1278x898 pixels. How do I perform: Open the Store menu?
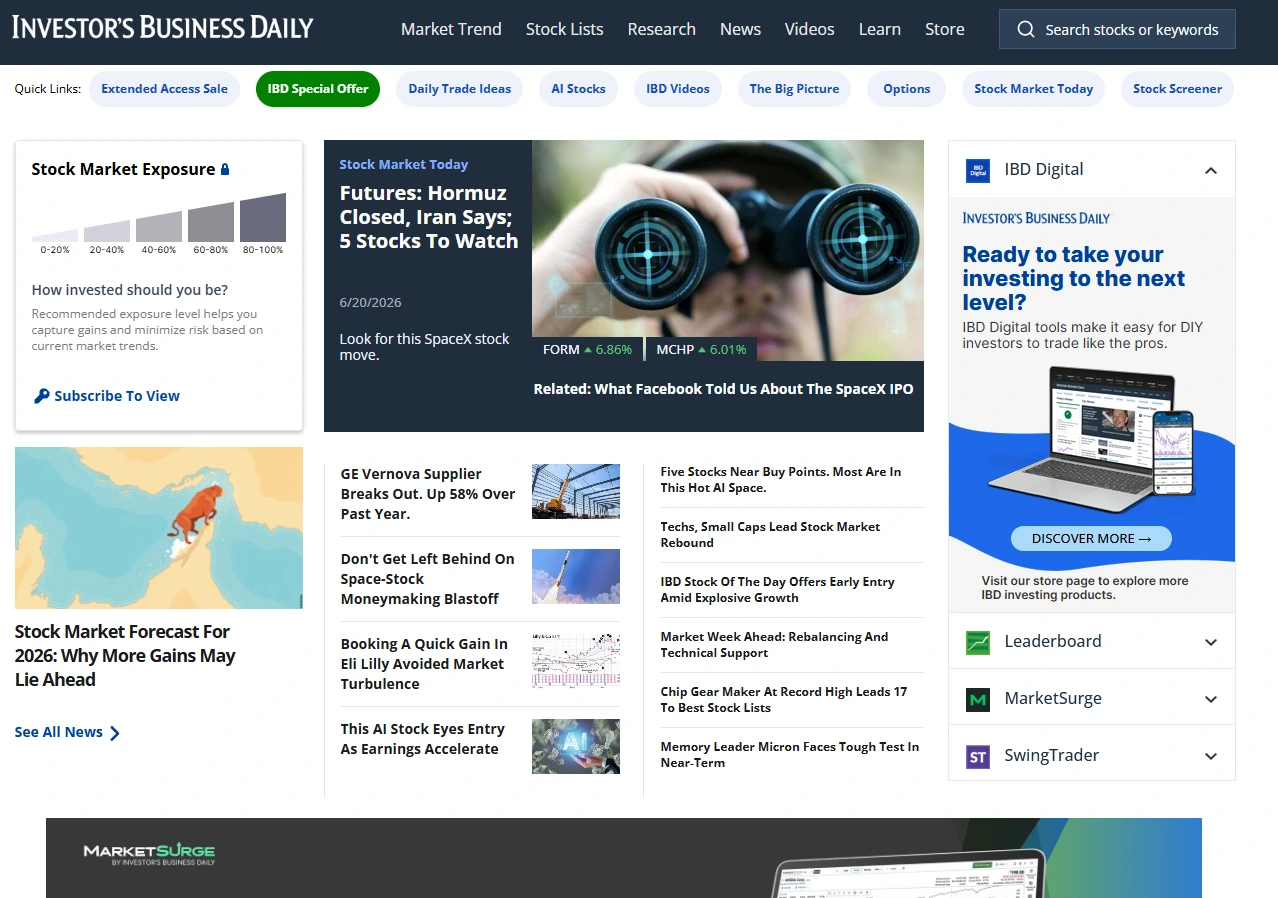tap(945, 29)
